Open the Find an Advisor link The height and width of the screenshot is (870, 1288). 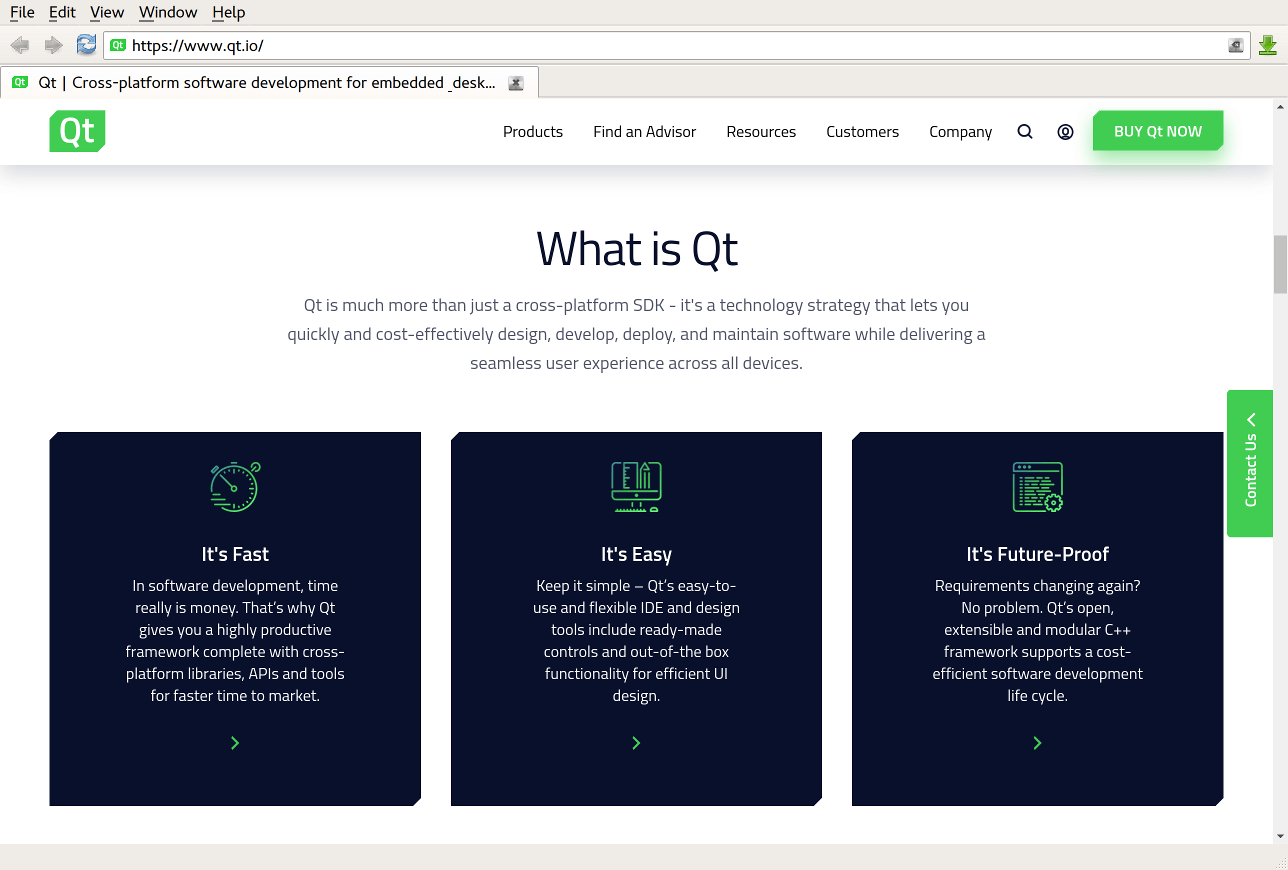pyautogui.click(x=644, y=131)
